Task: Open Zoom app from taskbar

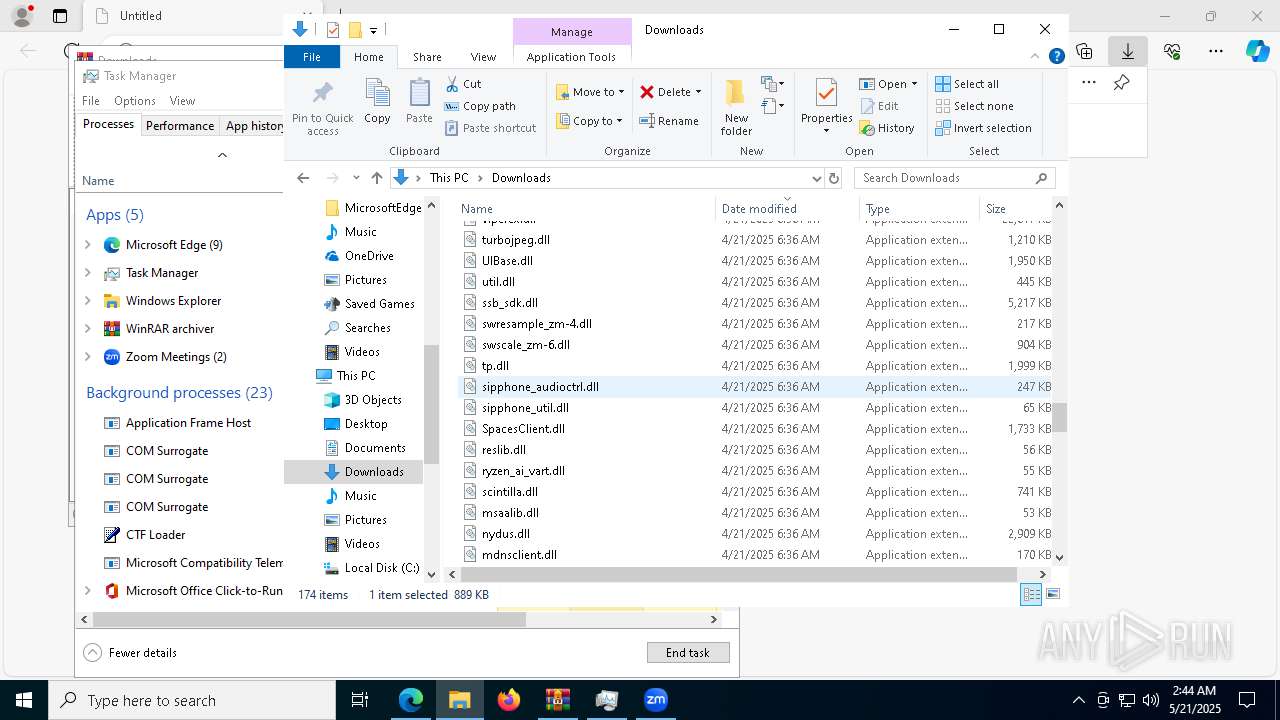Action: (x=656, y=700)
